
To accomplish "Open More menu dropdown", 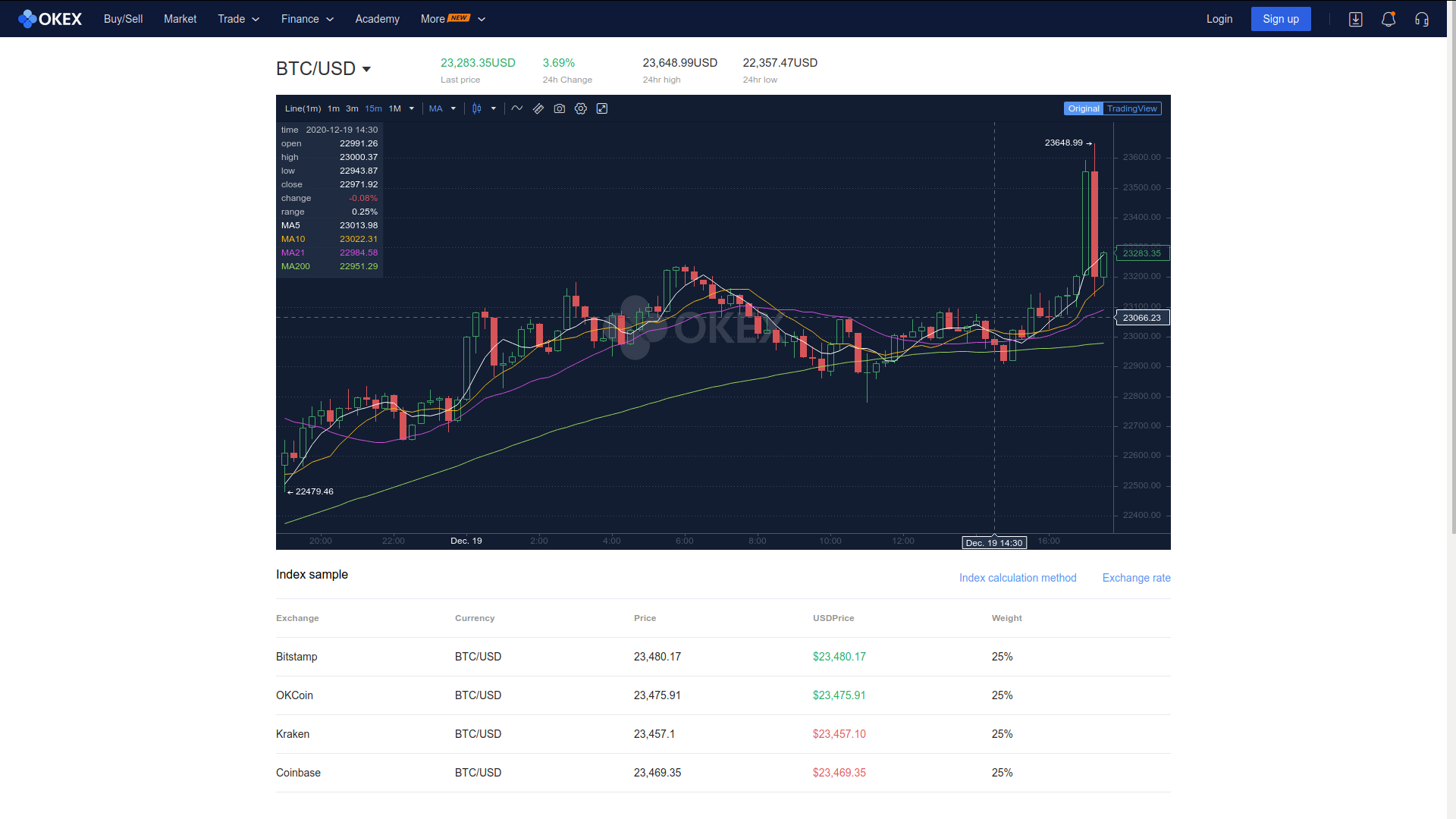I will pyautogui.click(x=453, y=19).
